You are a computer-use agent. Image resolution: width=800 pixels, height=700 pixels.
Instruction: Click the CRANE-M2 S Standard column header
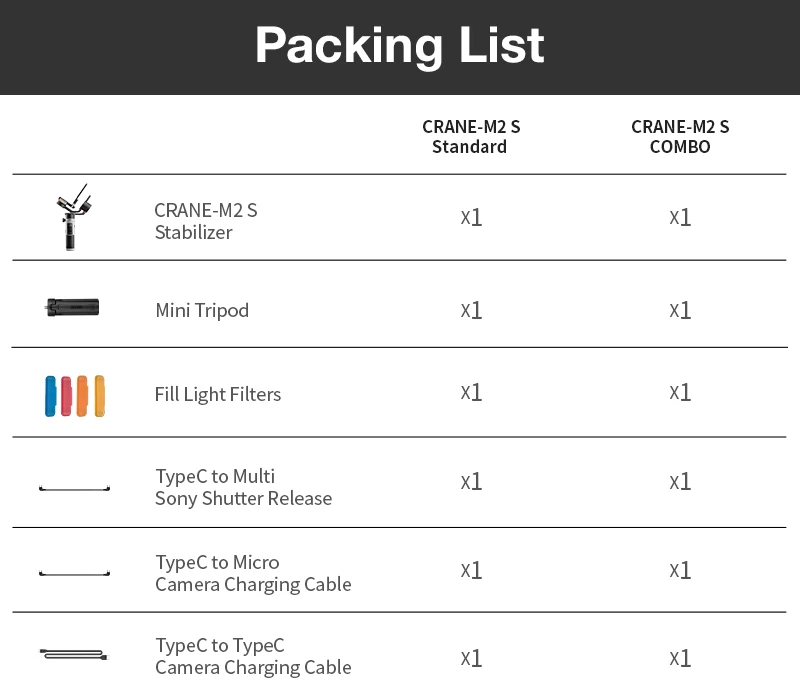(470, 137)
